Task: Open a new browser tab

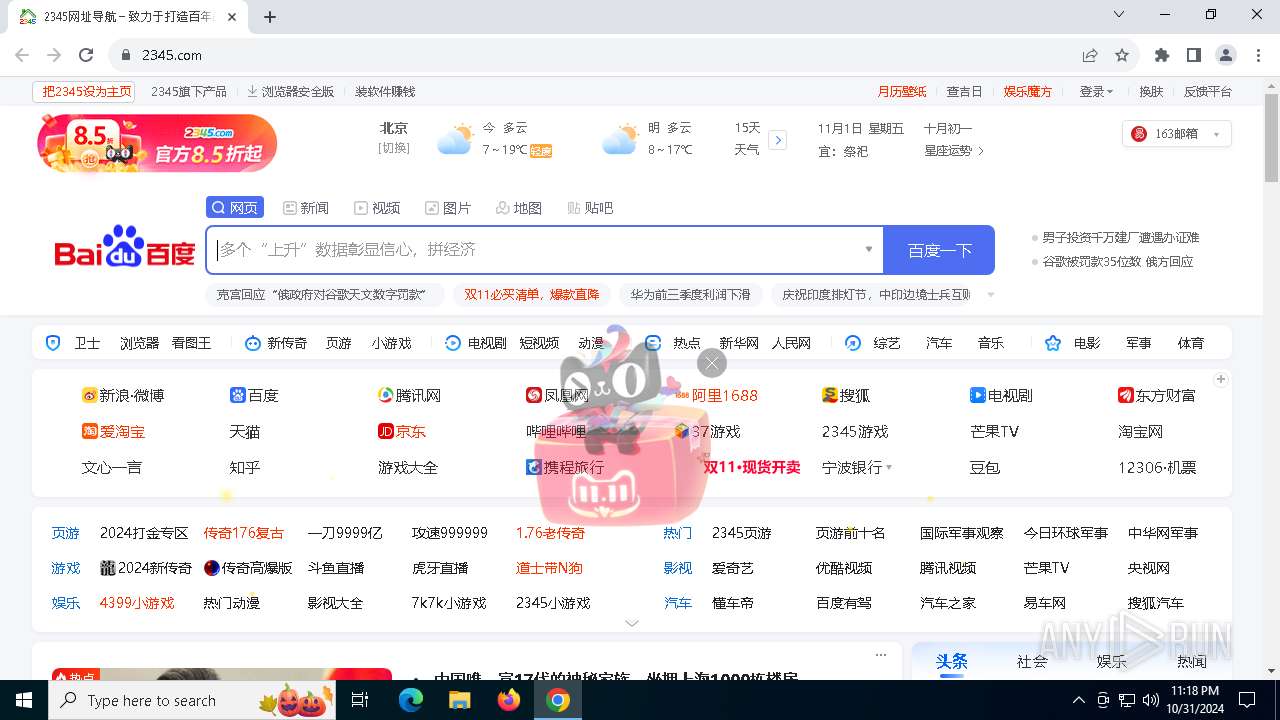Action: (x=270, y=16)
